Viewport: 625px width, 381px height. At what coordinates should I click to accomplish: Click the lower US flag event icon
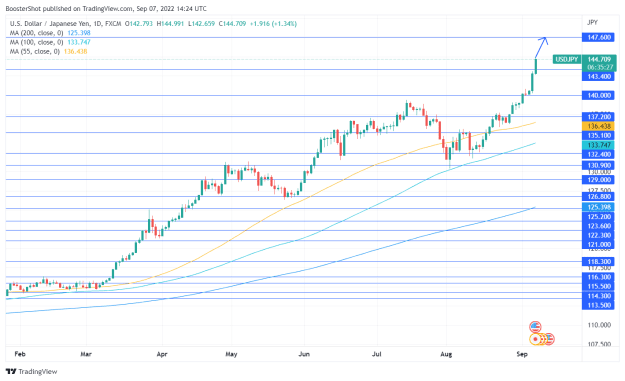pos(549,339)
